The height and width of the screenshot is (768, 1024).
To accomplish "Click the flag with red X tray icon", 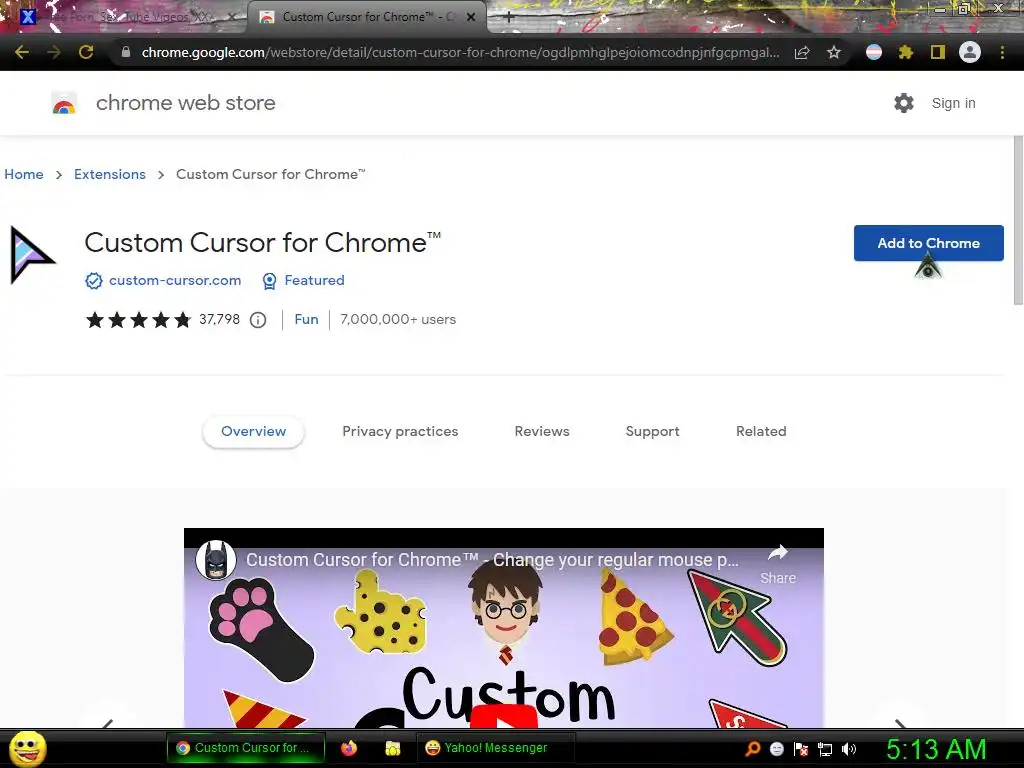I will point(801,749).
